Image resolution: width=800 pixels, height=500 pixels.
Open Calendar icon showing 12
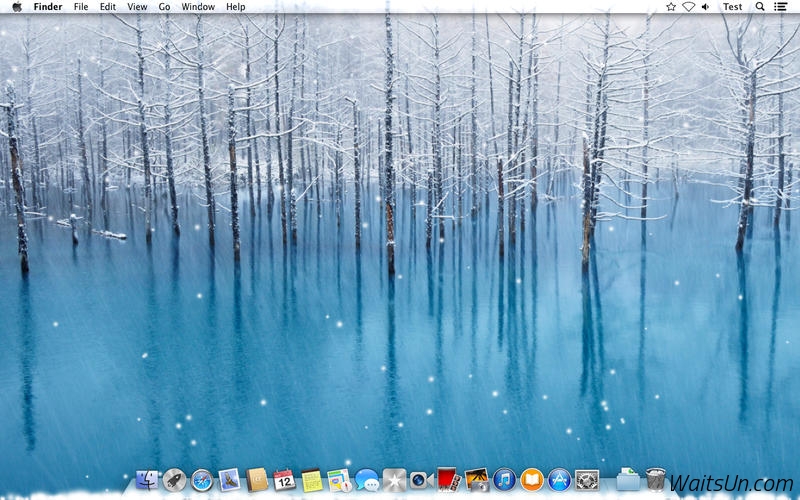[284, 480]
